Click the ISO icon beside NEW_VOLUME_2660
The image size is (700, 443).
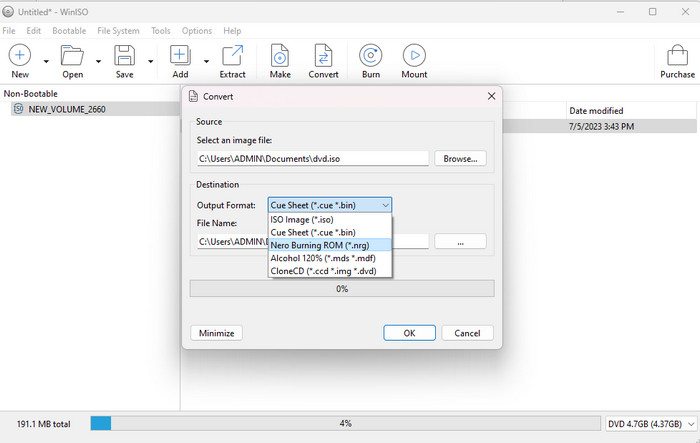point(18,109)
